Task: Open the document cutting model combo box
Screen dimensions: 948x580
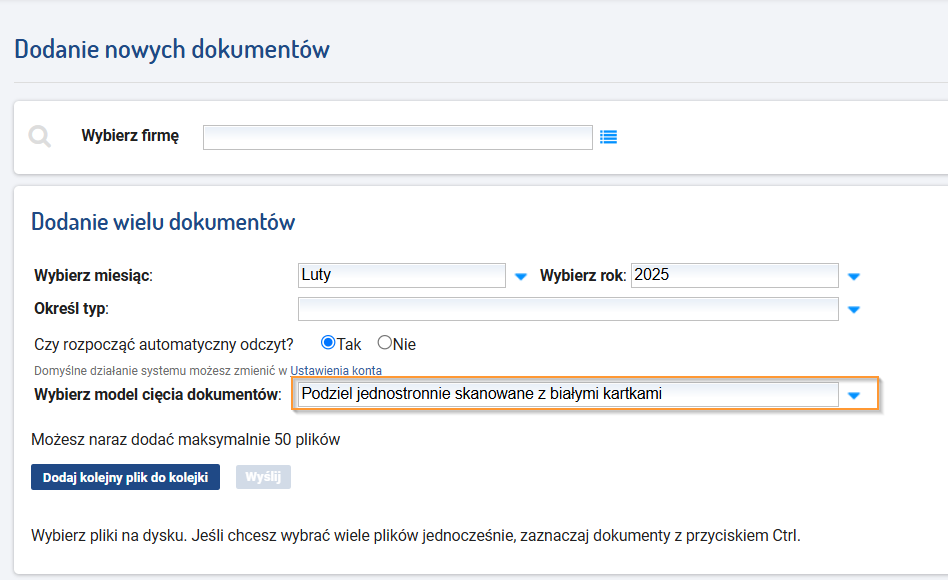Action: 568,394
